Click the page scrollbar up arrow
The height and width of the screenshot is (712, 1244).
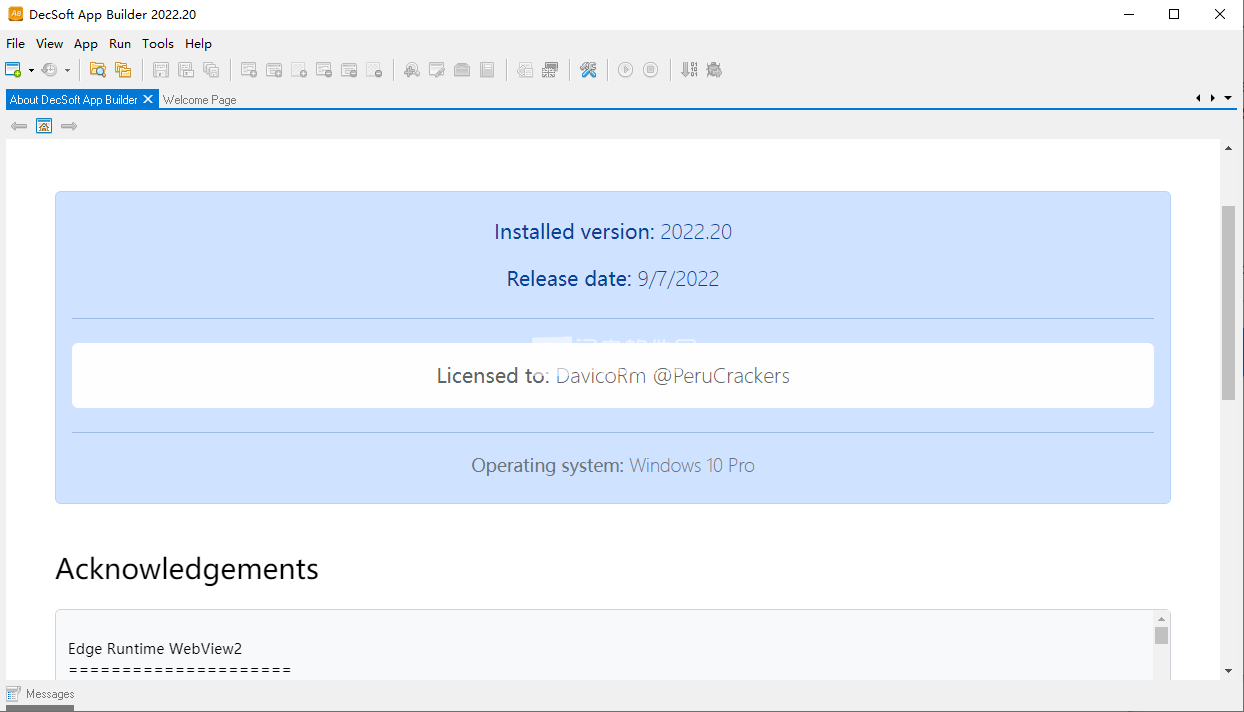click(x=1229, y=149)
